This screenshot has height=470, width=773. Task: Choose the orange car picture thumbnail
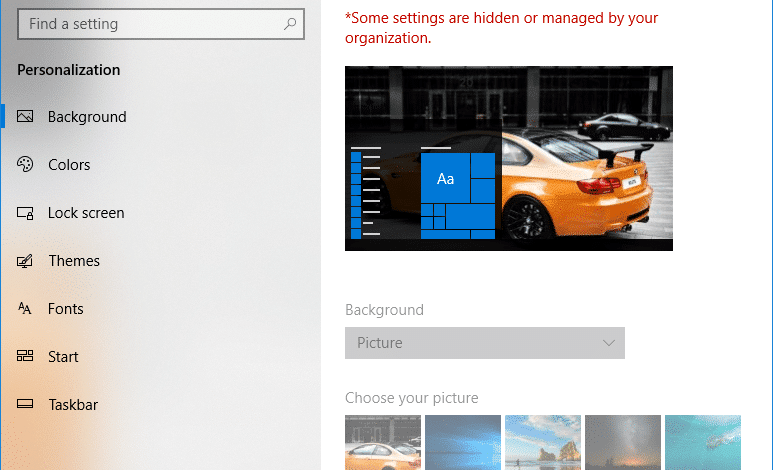click(x=383, y=442)
